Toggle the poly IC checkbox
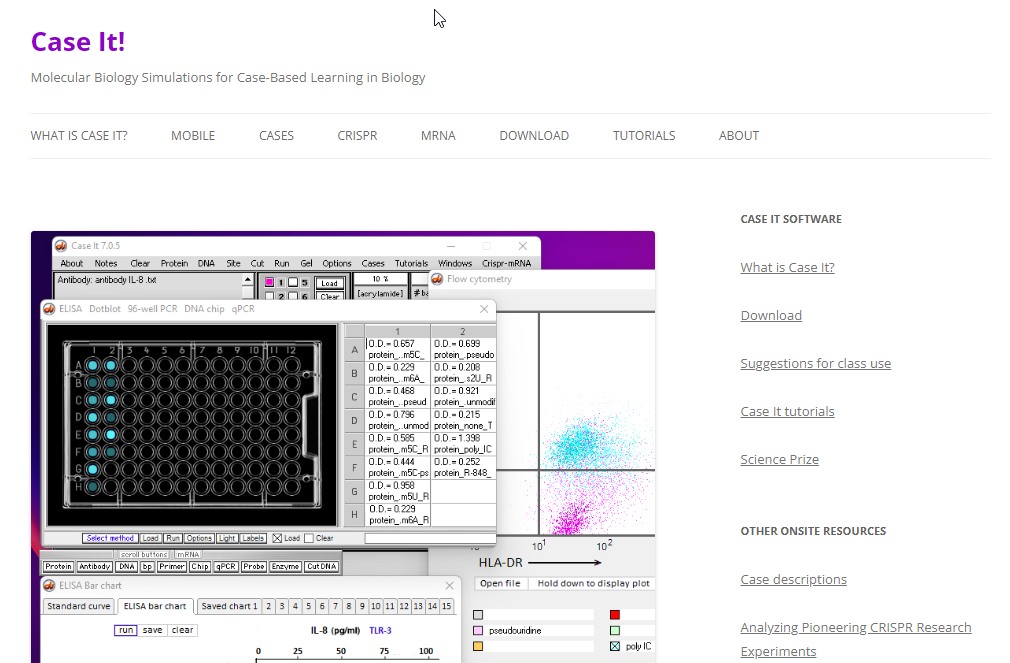The image size is (1010, 663). tap(615, 646)
